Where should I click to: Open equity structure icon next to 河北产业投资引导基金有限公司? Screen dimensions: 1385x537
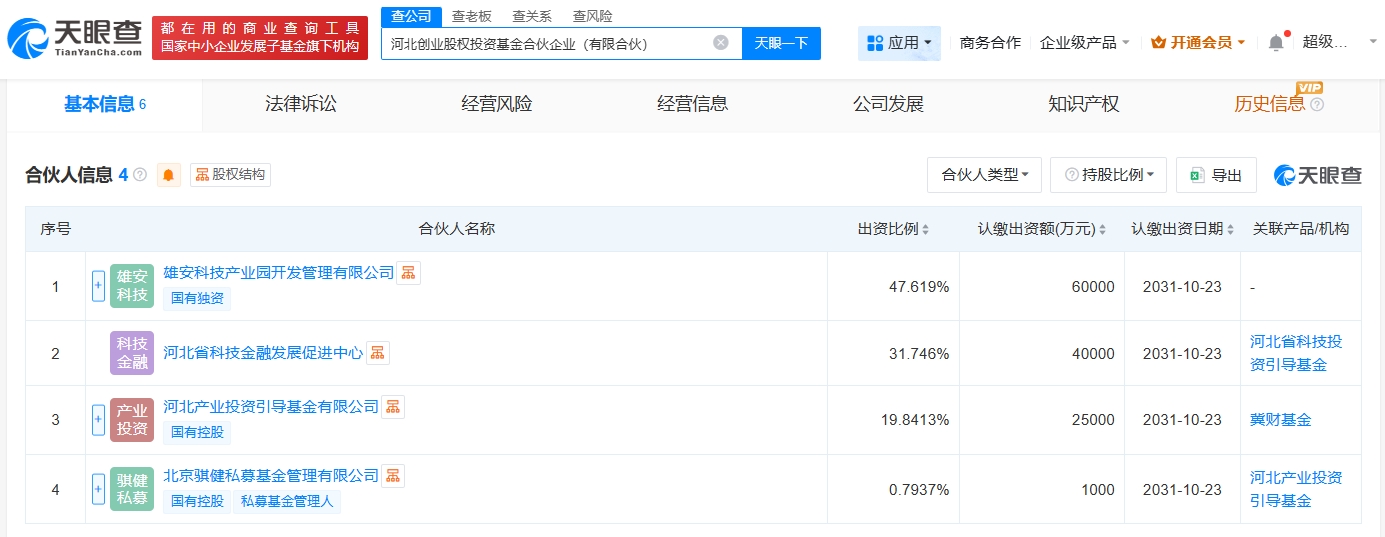[393, 407]
